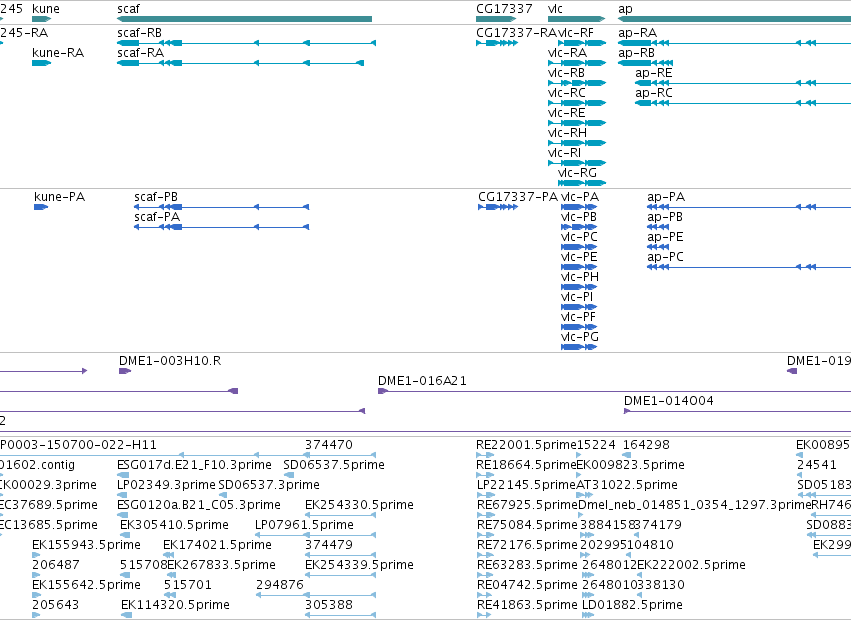
Task: Select the kune-RA transcript label
Action: (x=58, y=53)
